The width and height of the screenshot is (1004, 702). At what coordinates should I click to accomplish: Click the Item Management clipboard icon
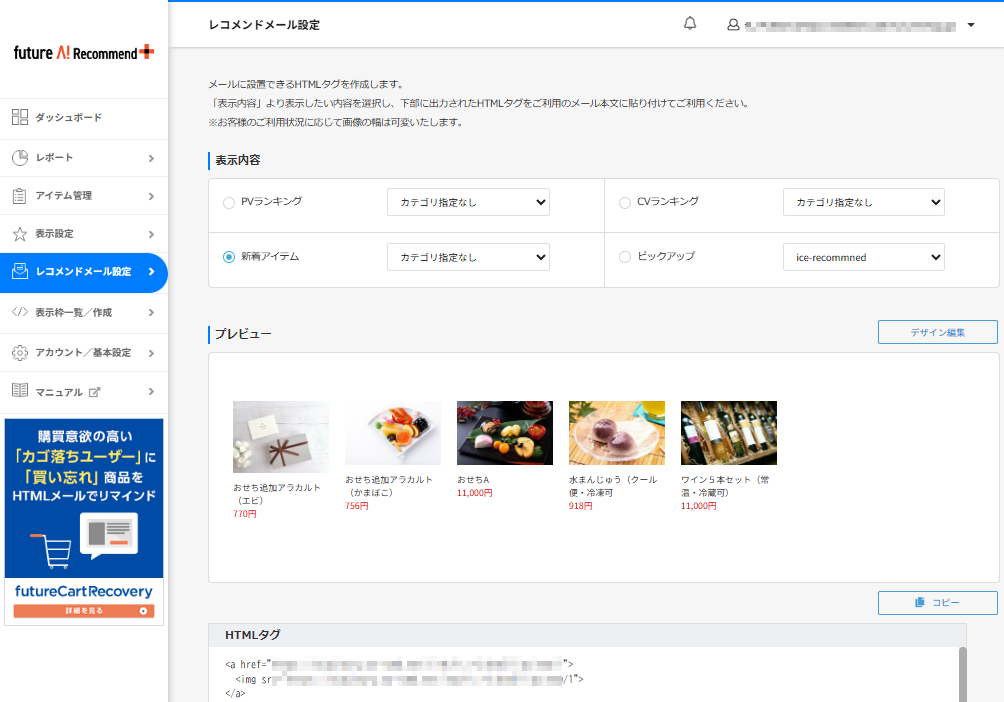(x=20, y=195)
